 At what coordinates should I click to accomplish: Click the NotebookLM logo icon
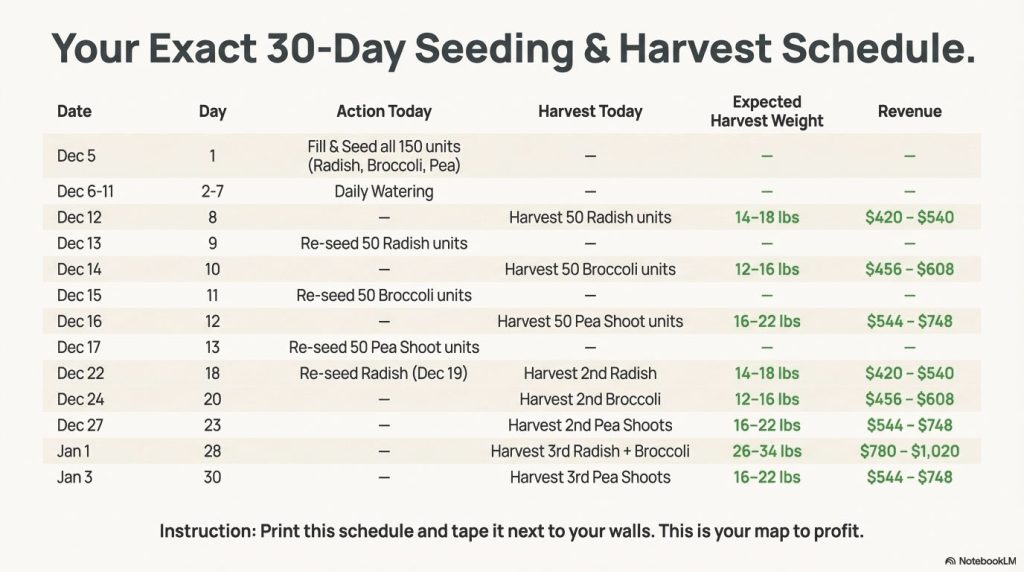[950, 560]
